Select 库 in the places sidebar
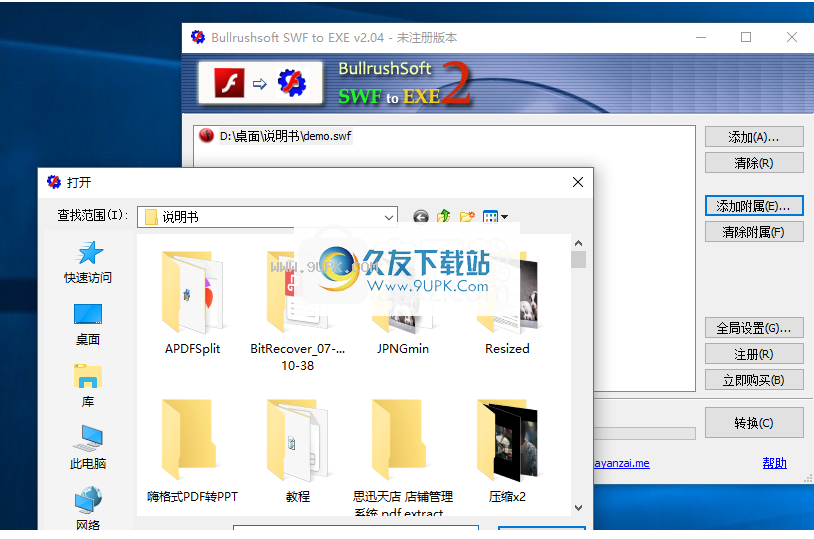Viewport: 814px width, 539px height. tap(88, 386)
